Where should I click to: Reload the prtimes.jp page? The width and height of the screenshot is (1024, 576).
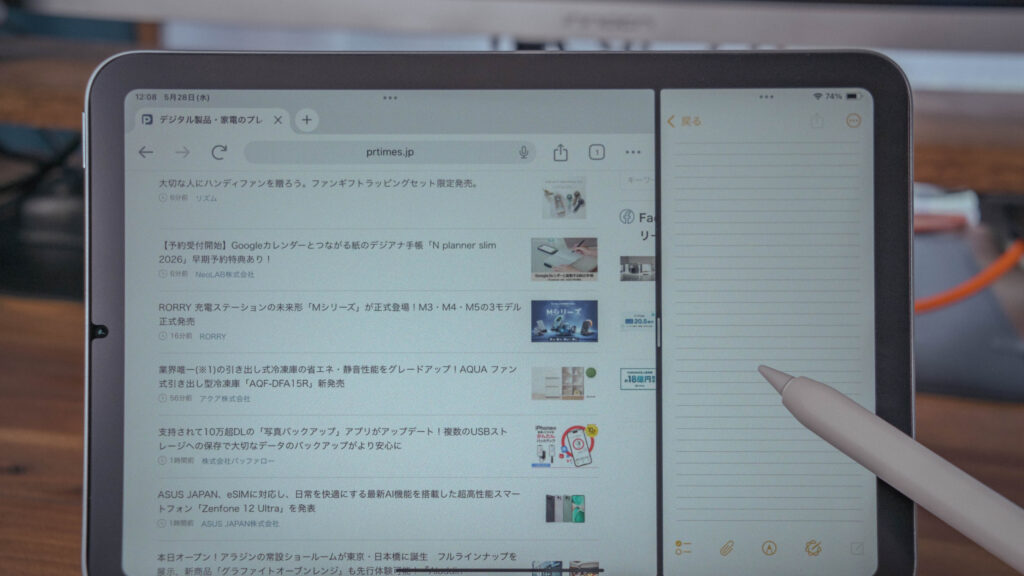pos(219,152)
